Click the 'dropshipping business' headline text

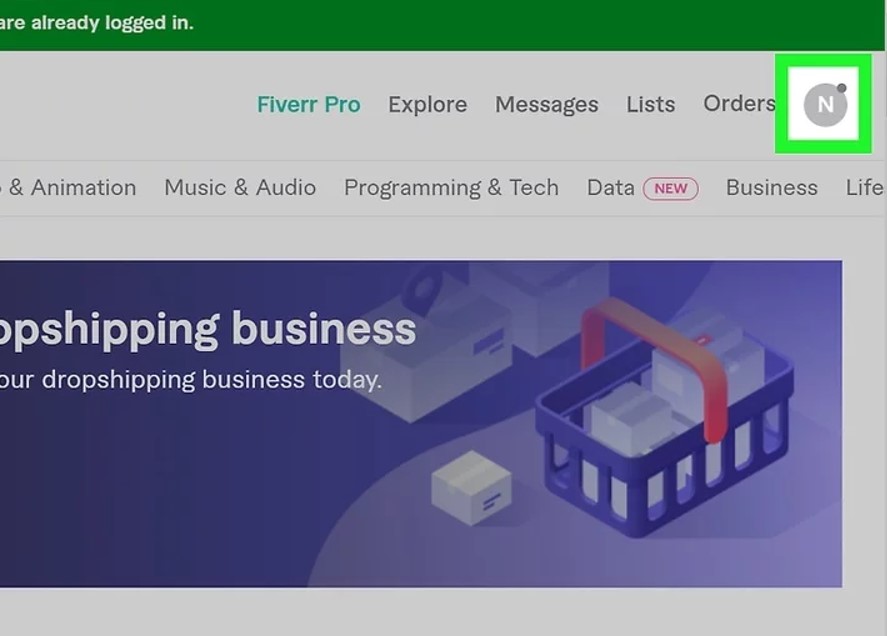(x=208, y=330)
